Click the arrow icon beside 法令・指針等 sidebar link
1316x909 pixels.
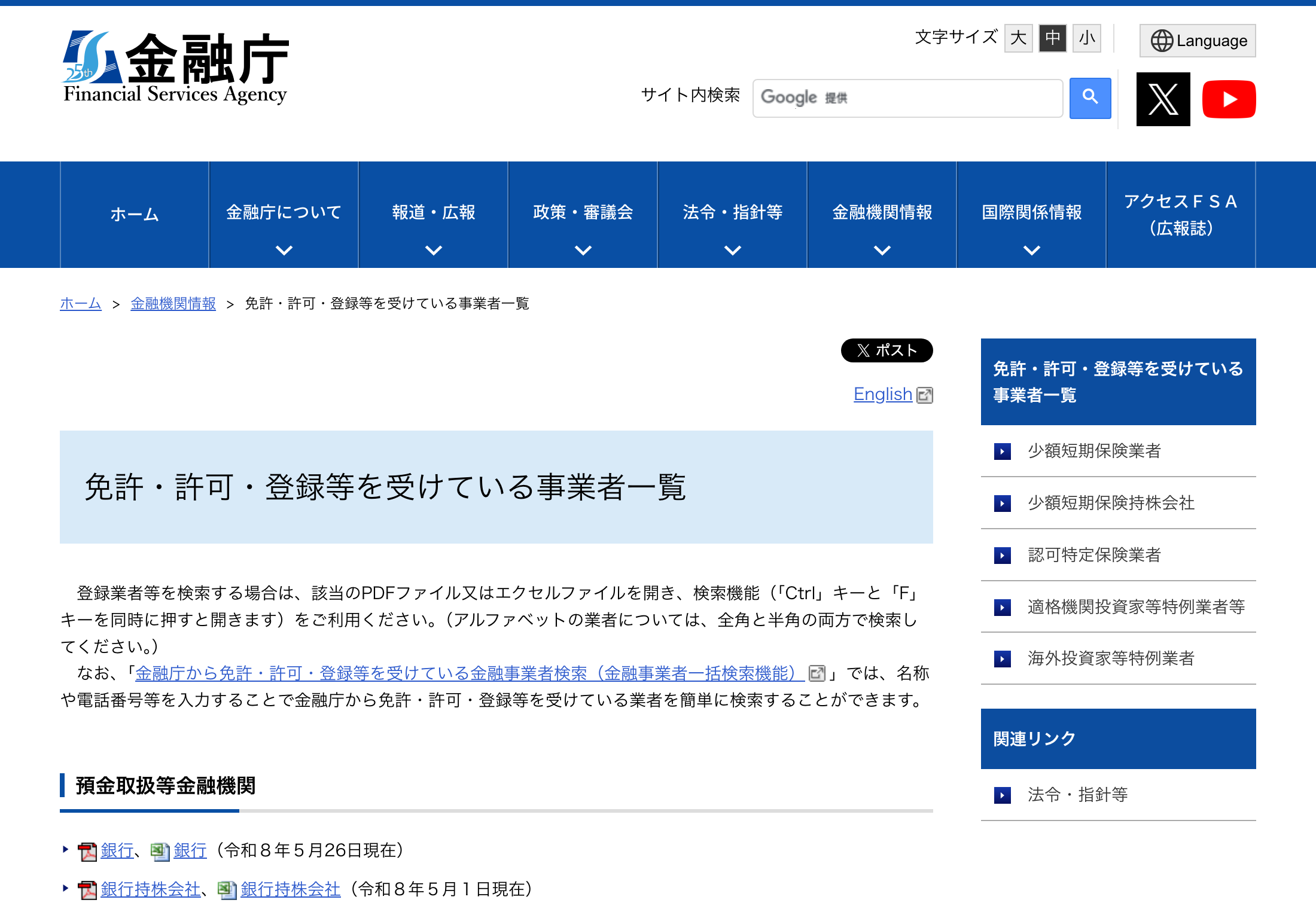point(1003,795)
